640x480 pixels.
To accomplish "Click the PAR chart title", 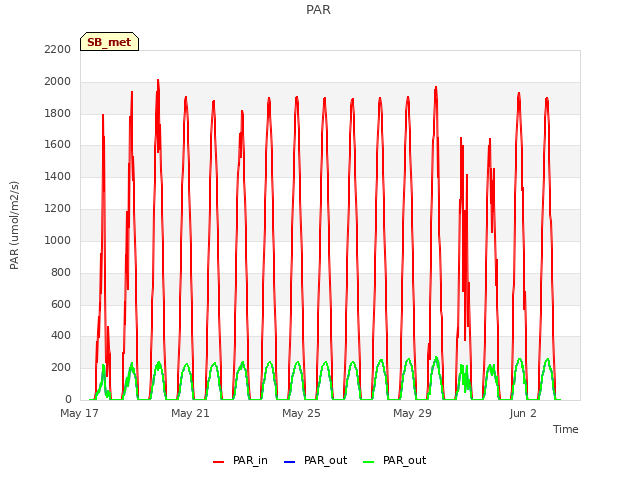I will [318, 9].
